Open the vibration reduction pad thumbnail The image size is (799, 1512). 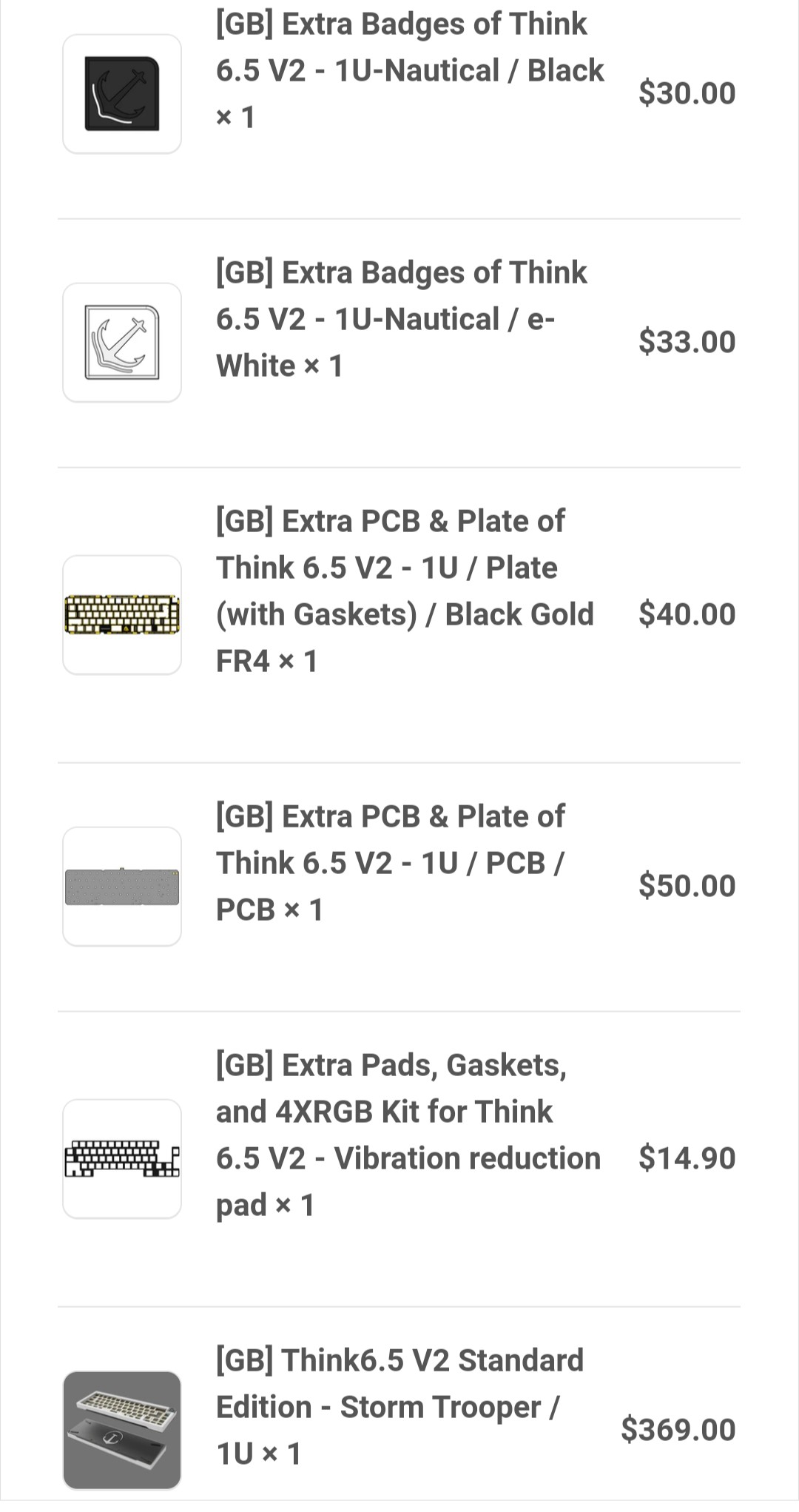click(x=122, y=1159)
